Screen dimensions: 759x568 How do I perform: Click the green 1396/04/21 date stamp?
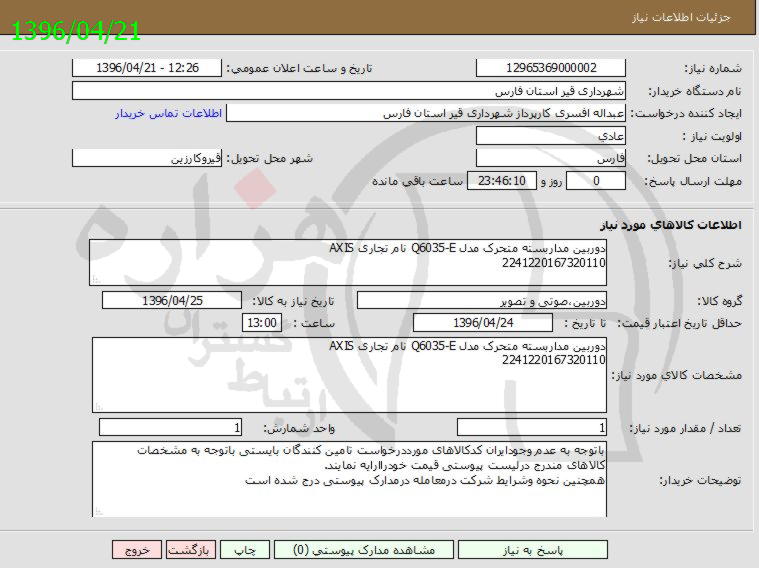tap(76, 31)
